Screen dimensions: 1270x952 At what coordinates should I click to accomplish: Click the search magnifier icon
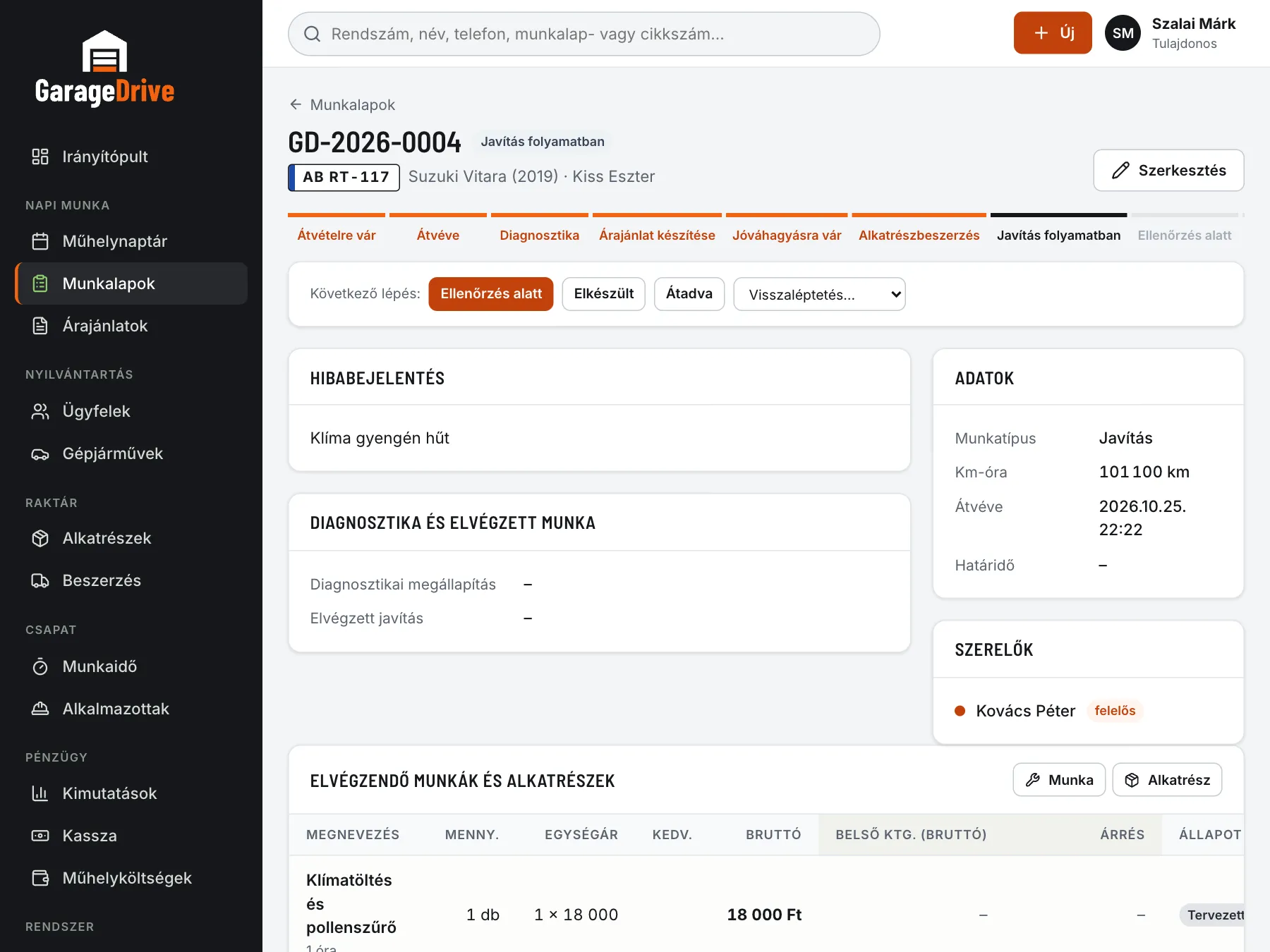312,34
